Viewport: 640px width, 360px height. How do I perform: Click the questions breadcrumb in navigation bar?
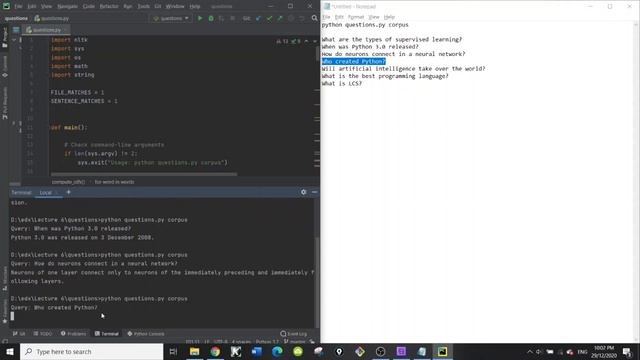(16, 18)
